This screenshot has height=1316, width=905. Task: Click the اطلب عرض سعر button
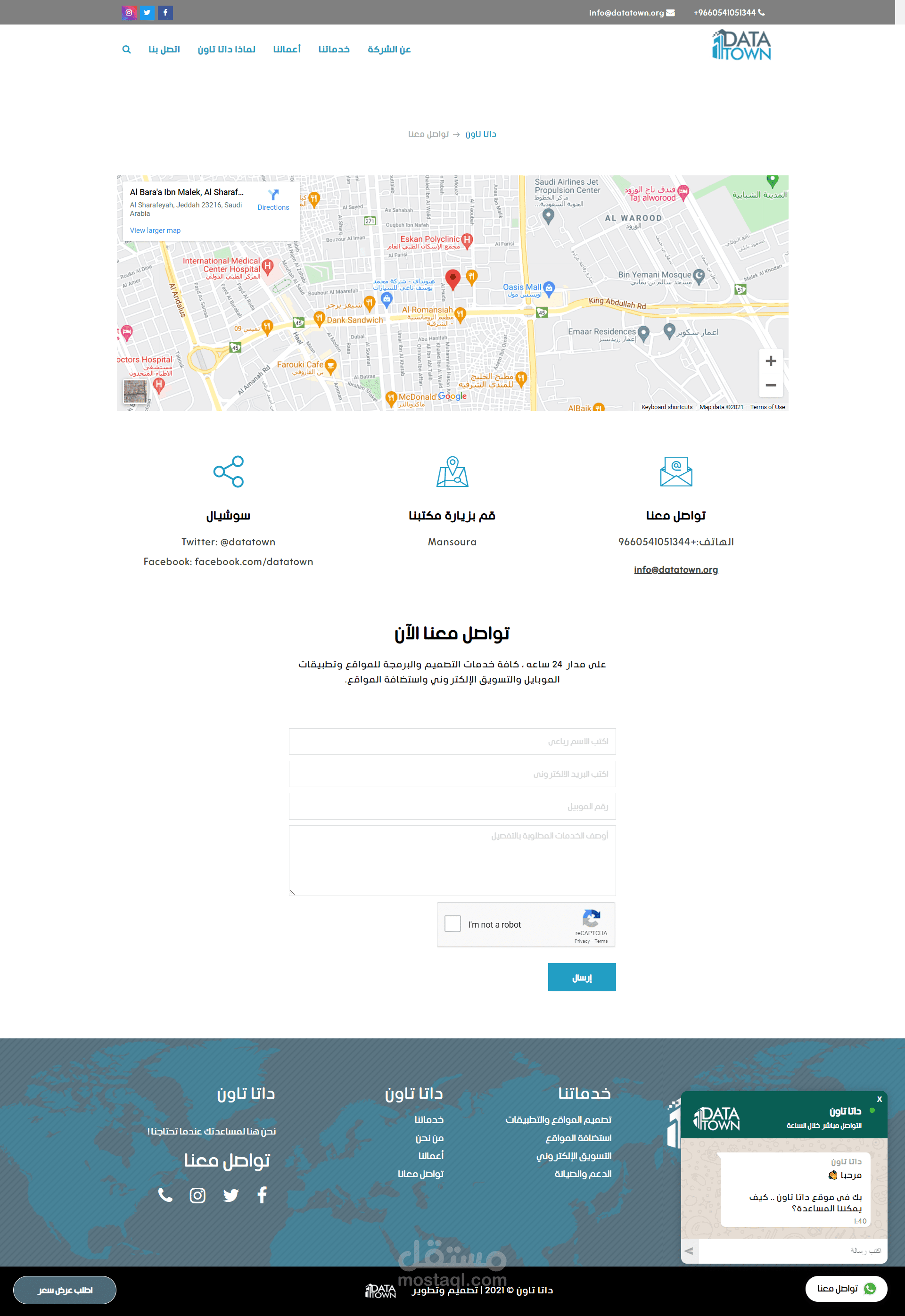pyautogui.click(x=65, y=1290)
